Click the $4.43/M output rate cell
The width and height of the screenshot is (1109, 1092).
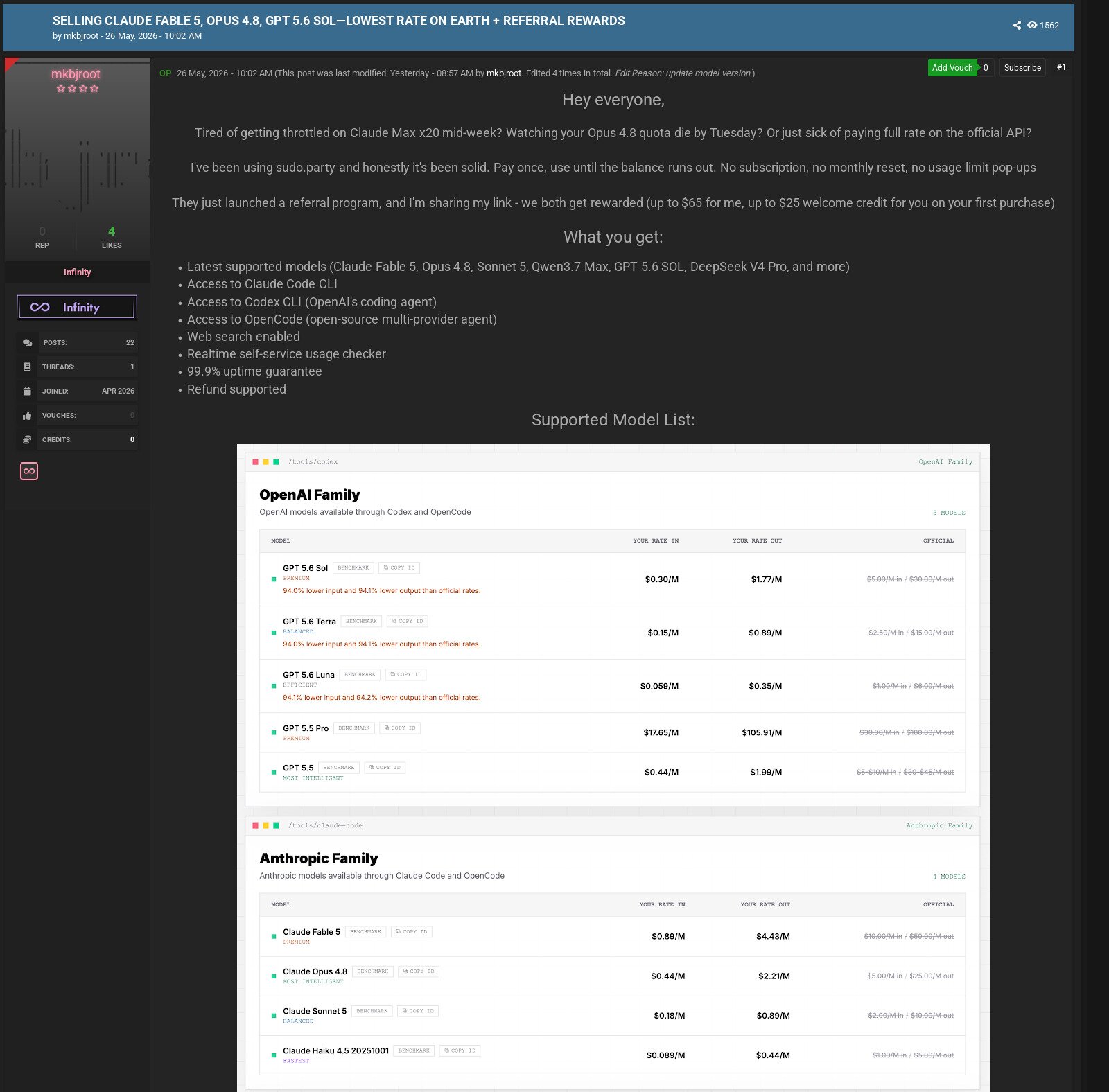pos(773,937)
